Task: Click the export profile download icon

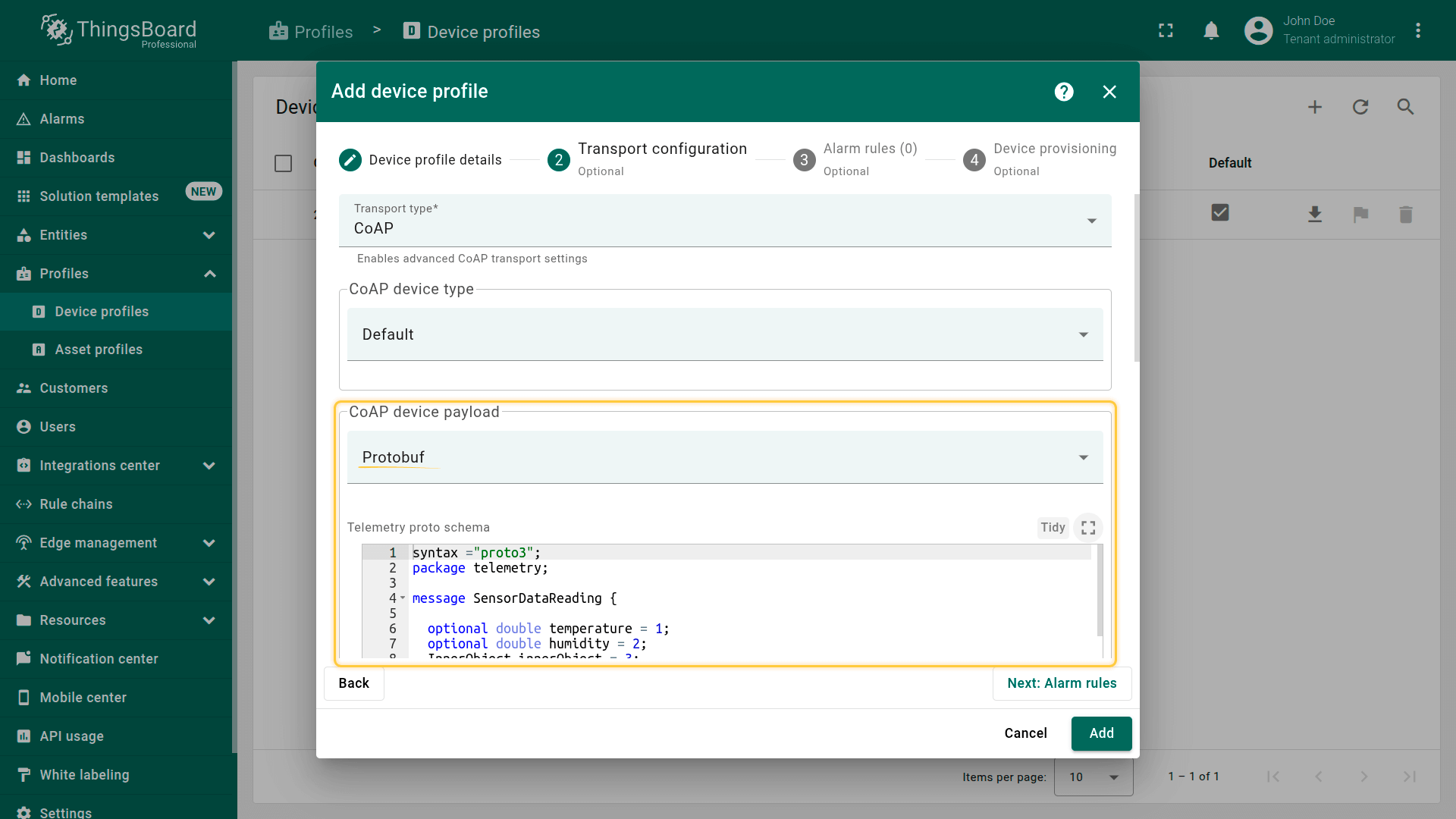Action: coord(1315,215)
